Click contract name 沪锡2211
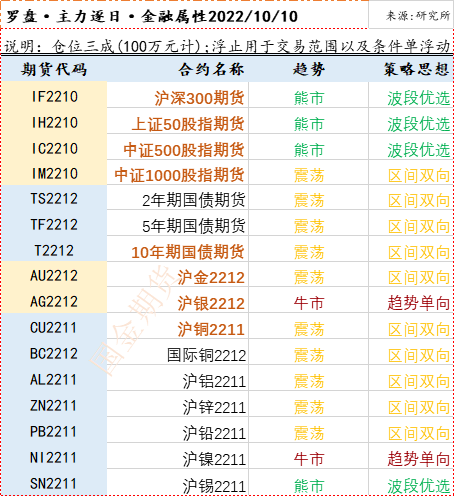The height and width of the screenshot is (496, 454). click(x=214, y=486)
